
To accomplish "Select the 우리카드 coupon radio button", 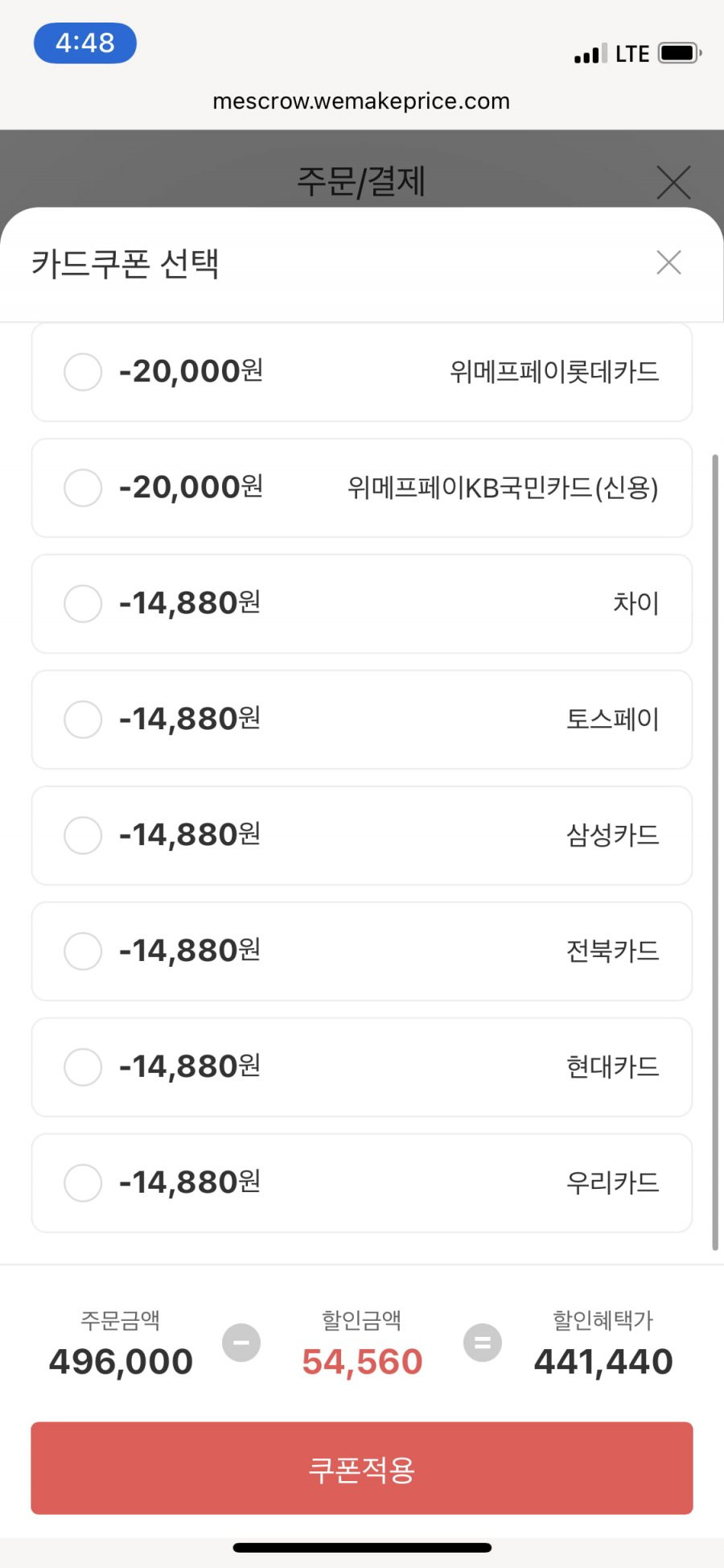I will [83, 1183].
